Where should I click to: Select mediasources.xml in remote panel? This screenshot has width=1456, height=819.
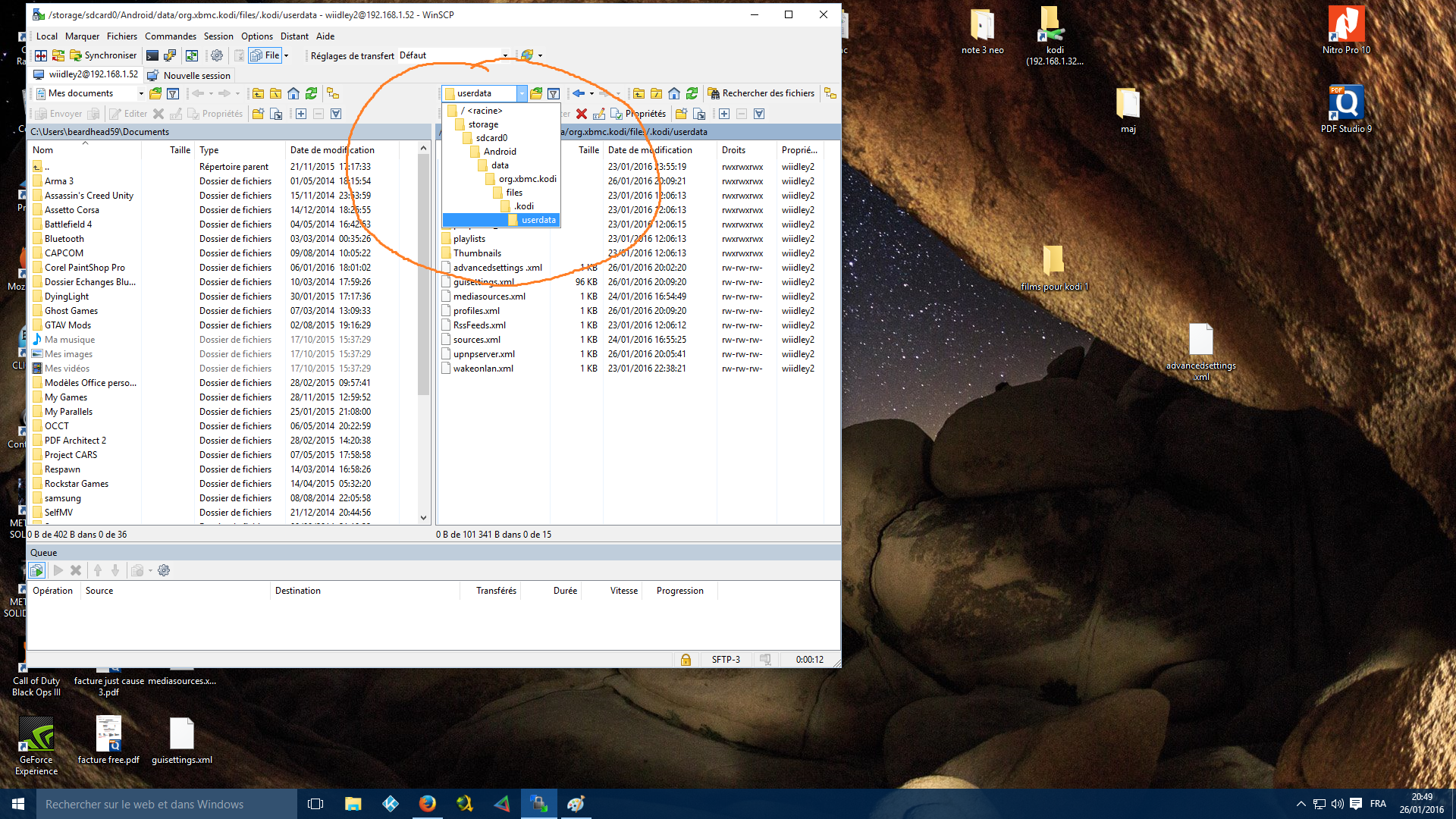489,297
